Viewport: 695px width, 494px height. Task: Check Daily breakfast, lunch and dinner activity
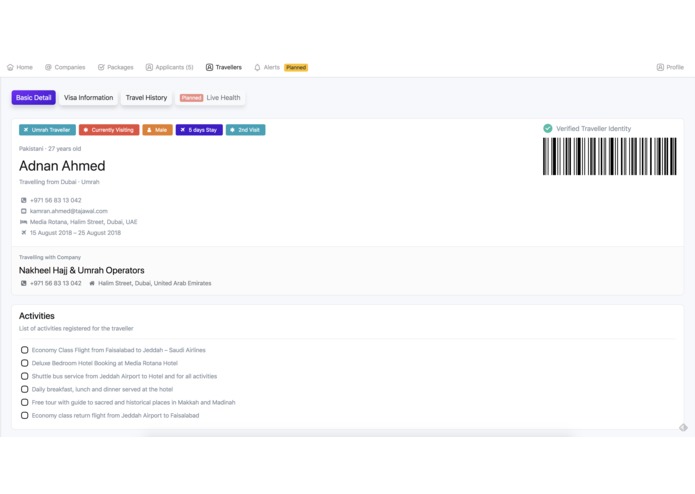(x=24, y=389)
